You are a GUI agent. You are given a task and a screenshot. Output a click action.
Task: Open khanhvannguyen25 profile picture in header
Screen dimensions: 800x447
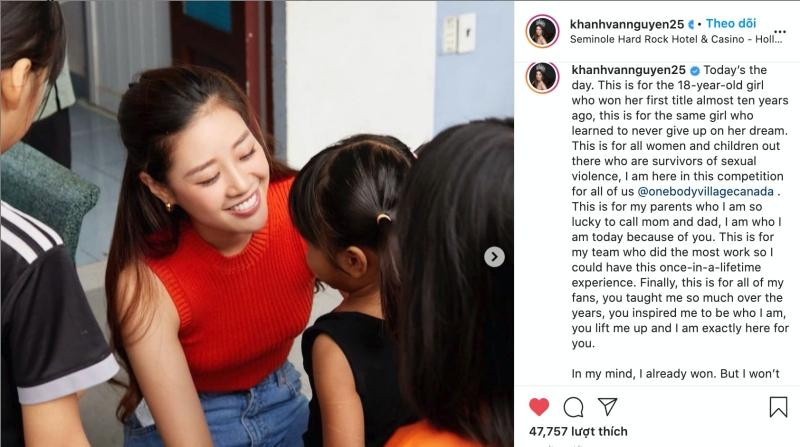(542, 31)
